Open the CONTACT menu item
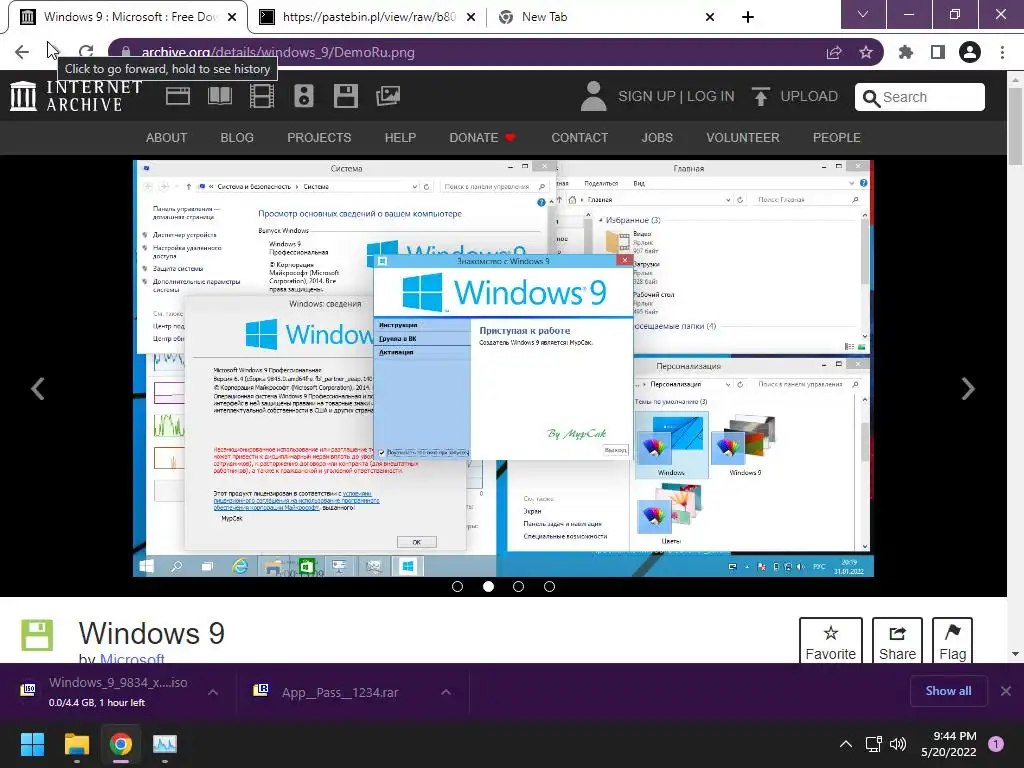 point(579,138)
